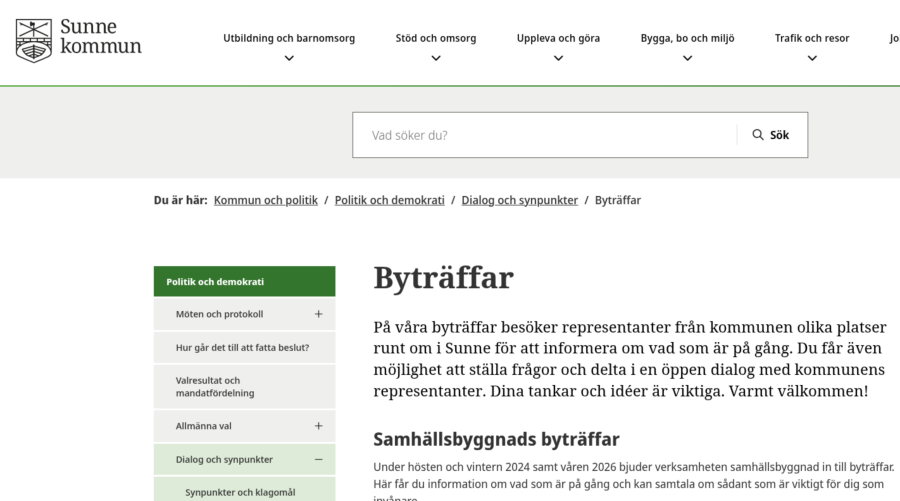
Task: Open Uppleva och göra chevron dropdown
Action: (x=558, y=59)
